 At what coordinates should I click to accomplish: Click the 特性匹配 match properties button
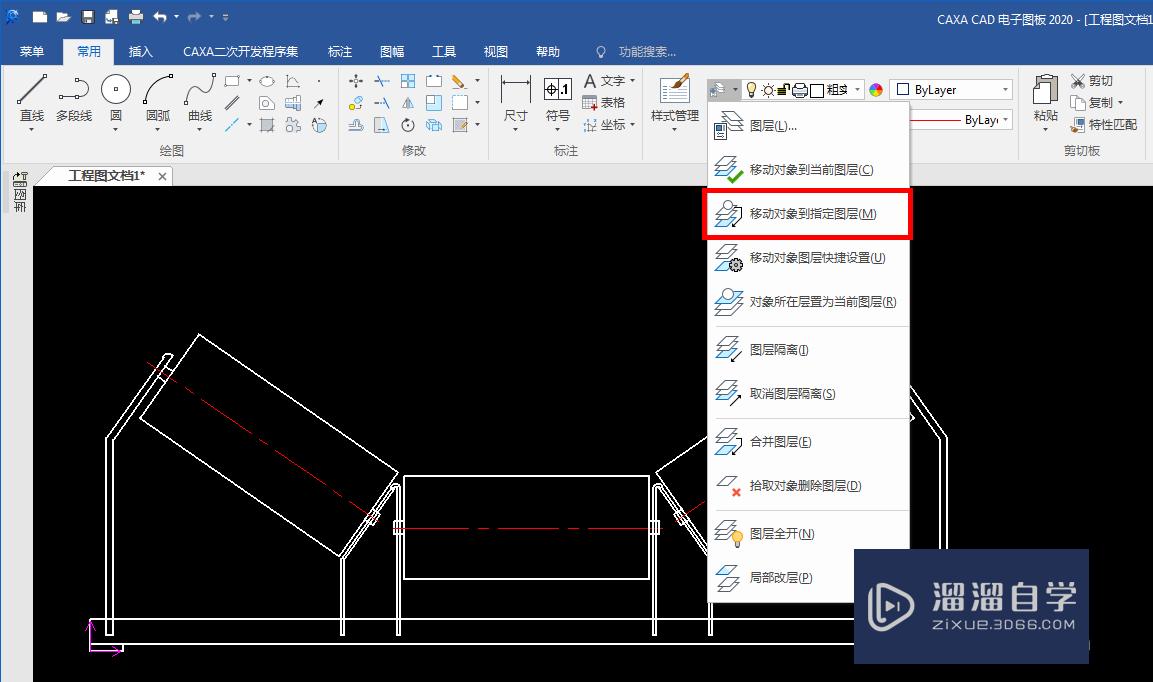pos(1104,125)
